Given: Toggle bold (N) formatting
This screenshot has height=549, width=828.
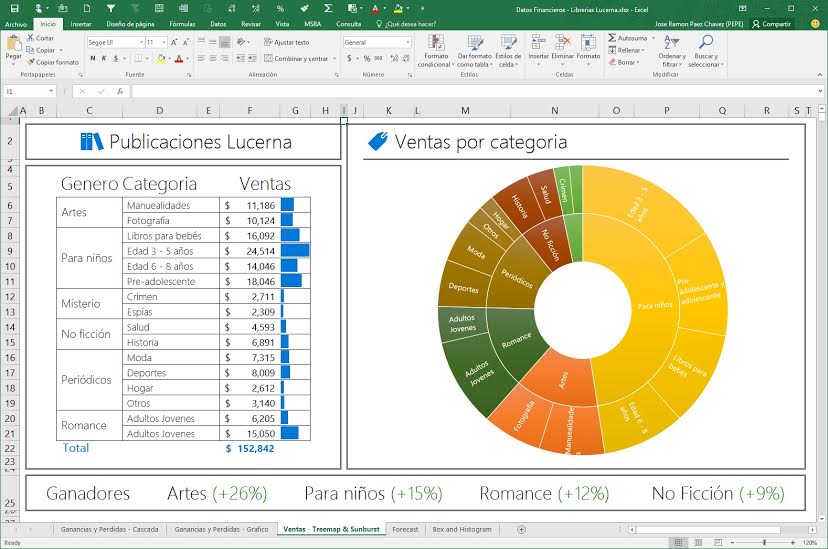Looking at the screenshot, I should pyautogui.click(x=92, y=58).
